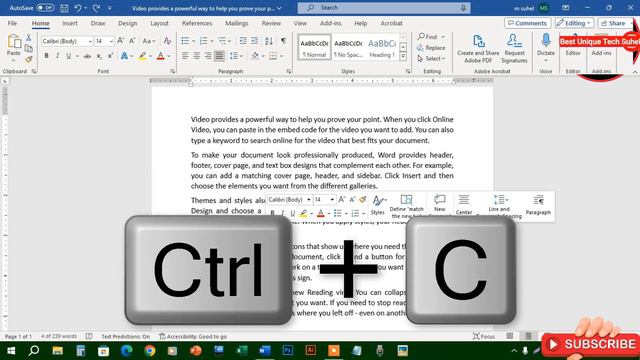Screen dimensions: 640x360
Task: Apply ribbon text highlight color
Action: pos(142,56)
